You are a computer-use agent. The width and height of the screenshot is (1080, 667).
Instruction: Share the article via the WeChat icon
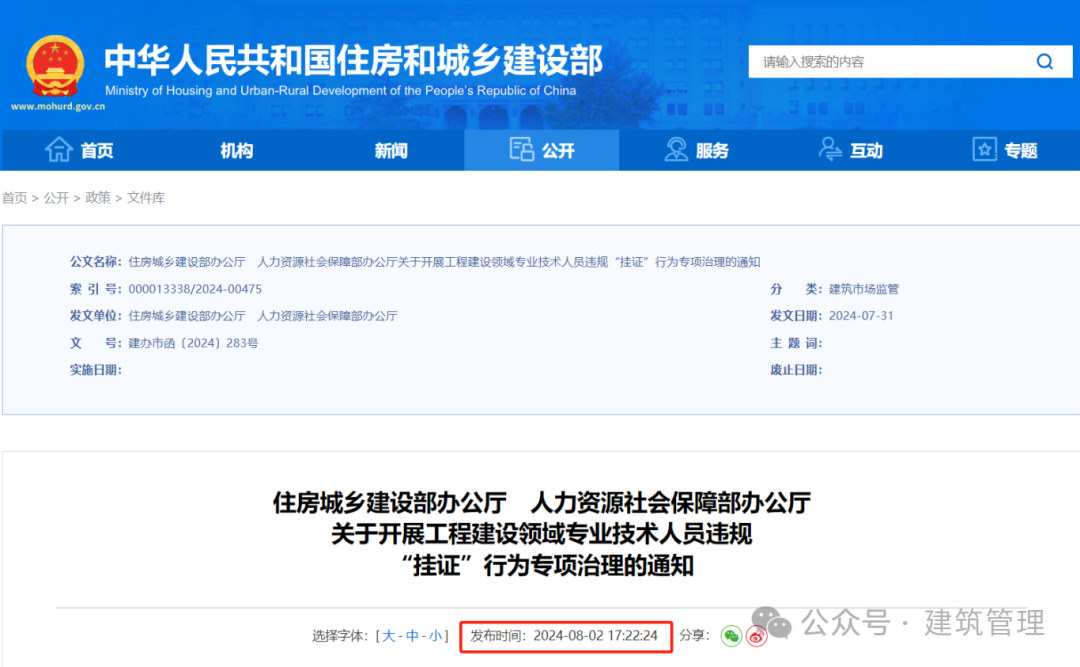click(733, 636)
